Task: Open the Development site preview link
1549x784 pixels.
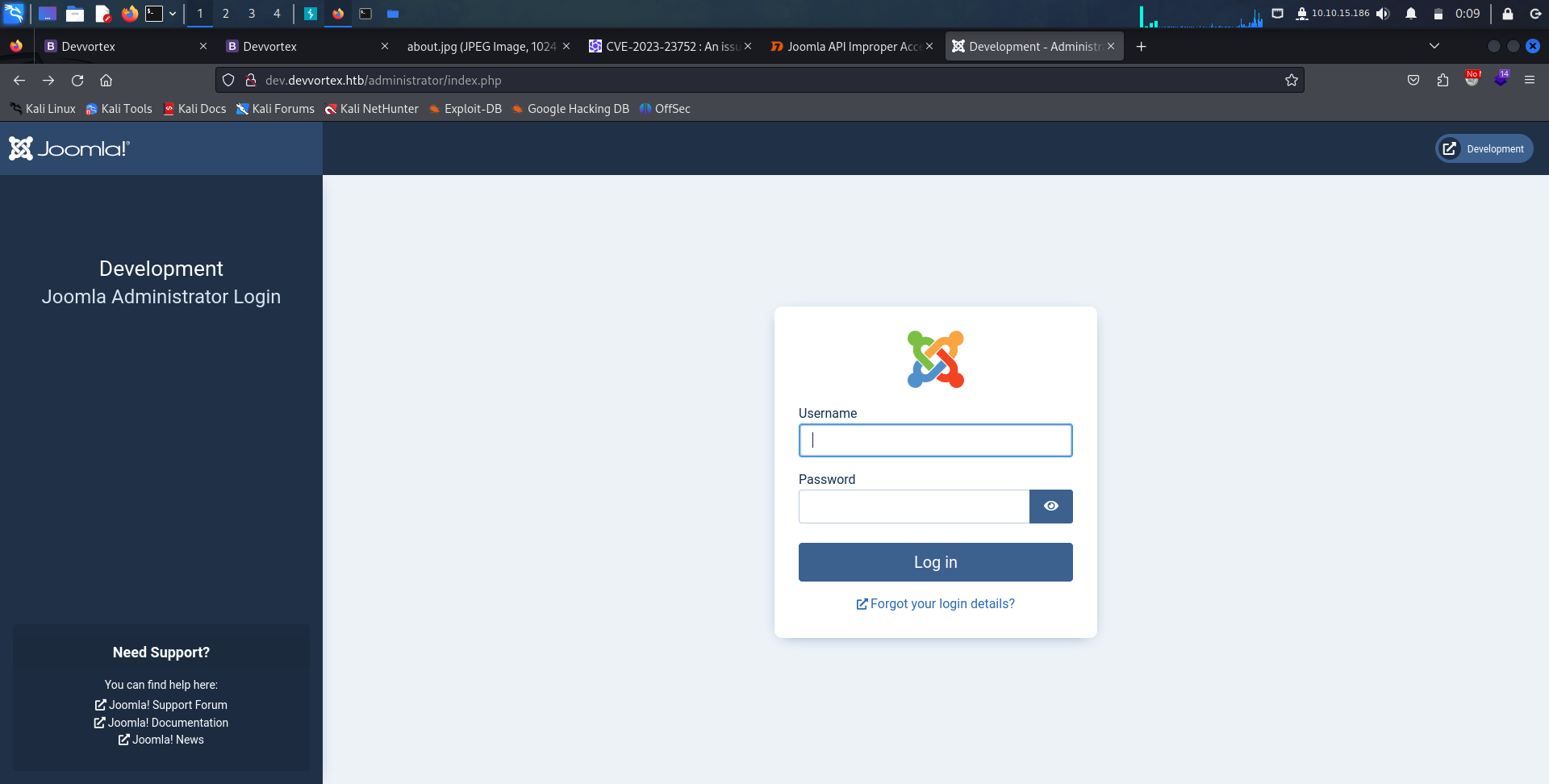Action: click(x=1483, y=148)
